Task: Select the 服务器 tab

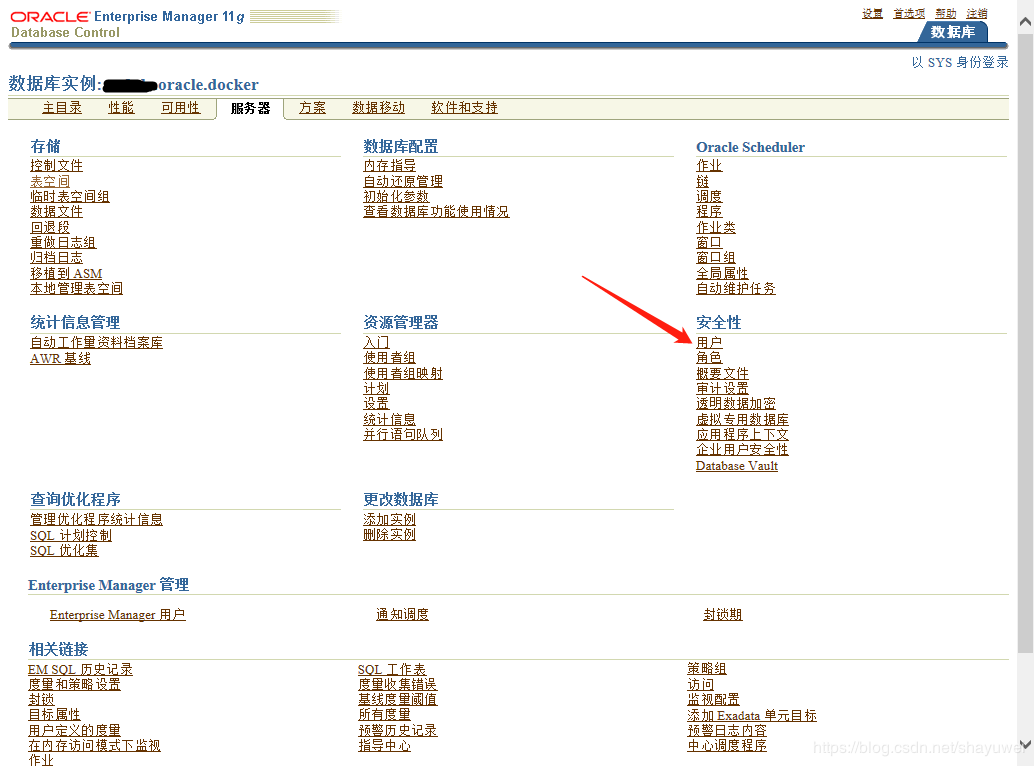Action: [x=251, y=108]
